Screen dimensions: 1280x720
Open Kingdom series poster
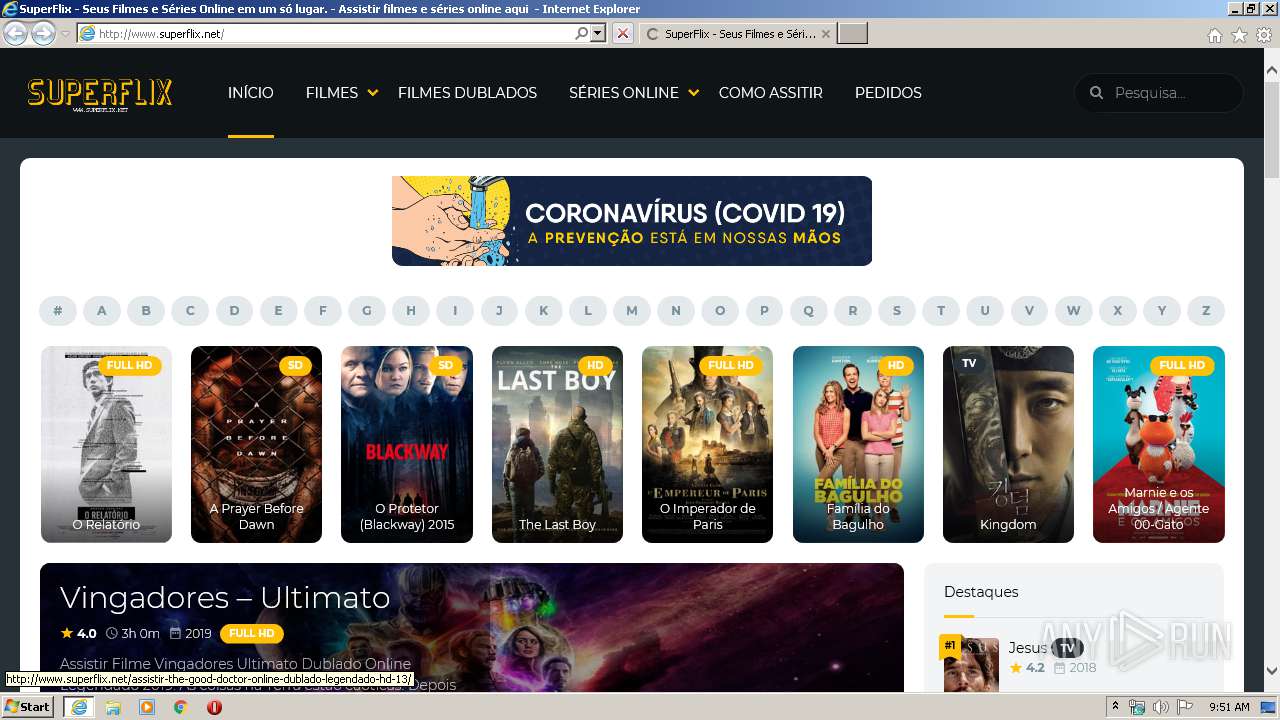click(1008, 444)
